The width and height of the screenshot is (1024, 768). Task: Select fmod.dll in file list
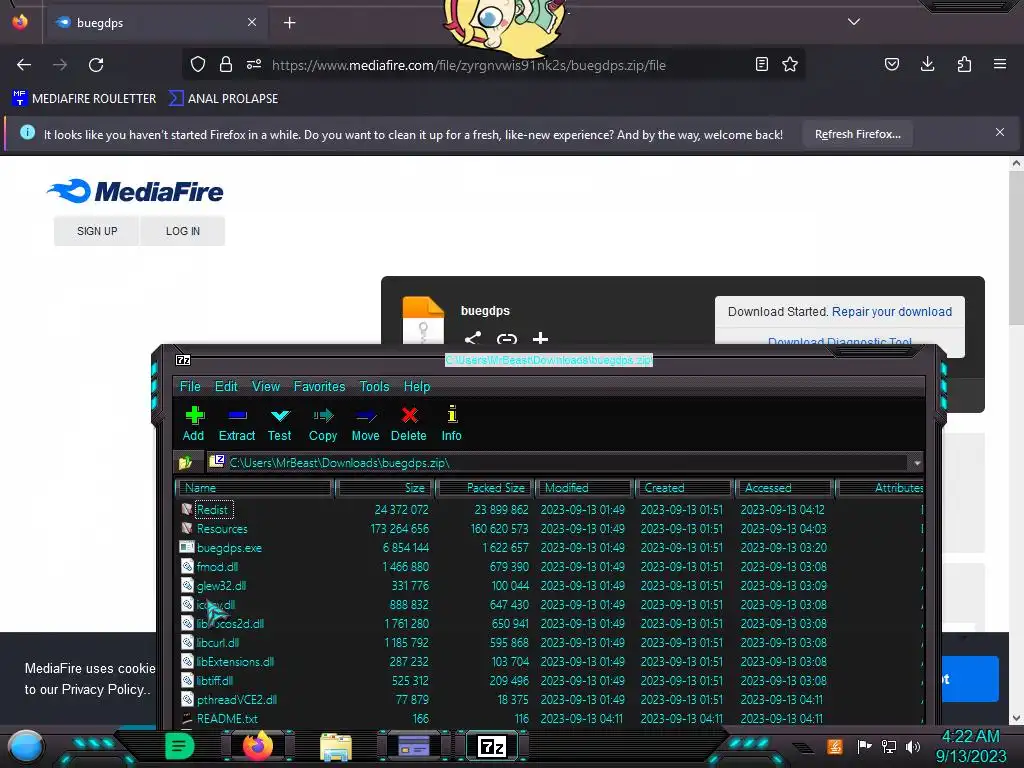pyautogui.click(x=217, y=566)
